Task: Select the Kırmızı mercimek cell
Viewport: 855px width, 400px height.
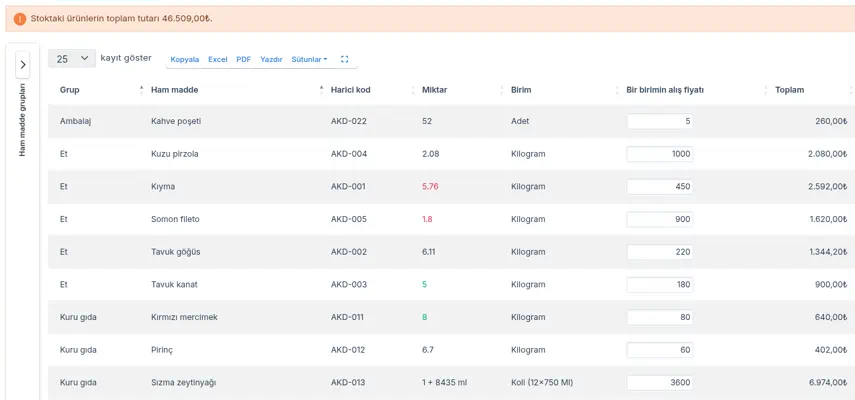Action: (184, 317)
